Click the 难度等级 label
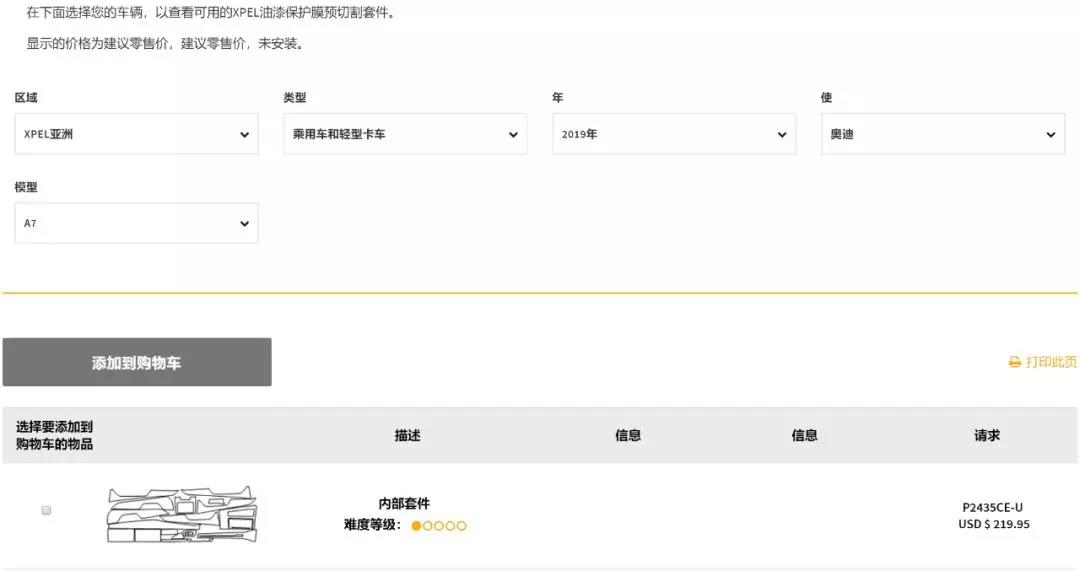The width and height of the screenshot is (1080, 571). click(x=372, y=525)
